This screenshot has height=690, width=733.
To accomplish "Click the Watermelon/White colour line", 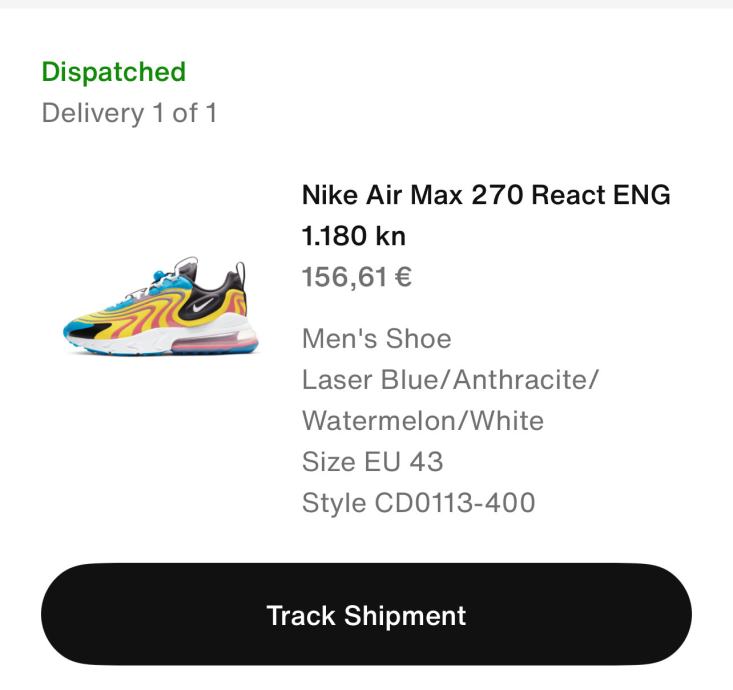I will click(422, 421).
